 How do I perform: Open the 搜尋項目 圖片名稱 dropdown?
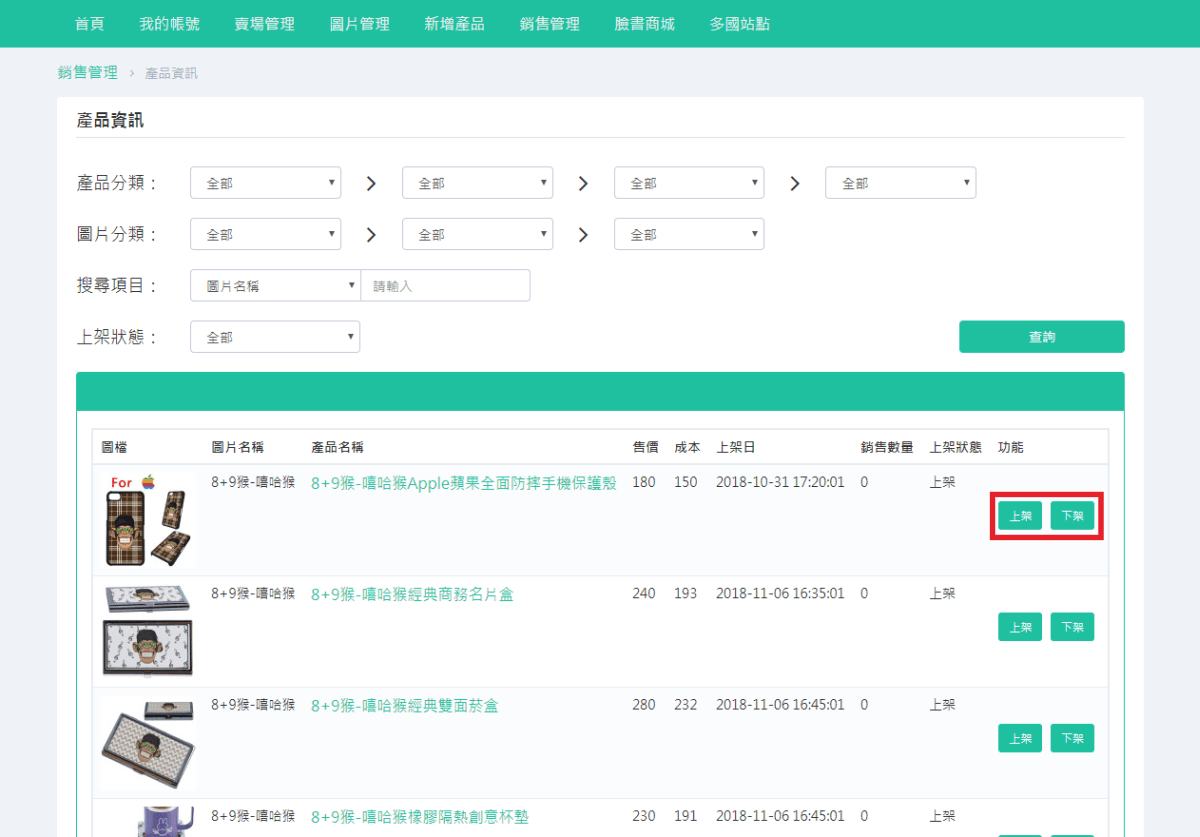click(x=275, y=286)
